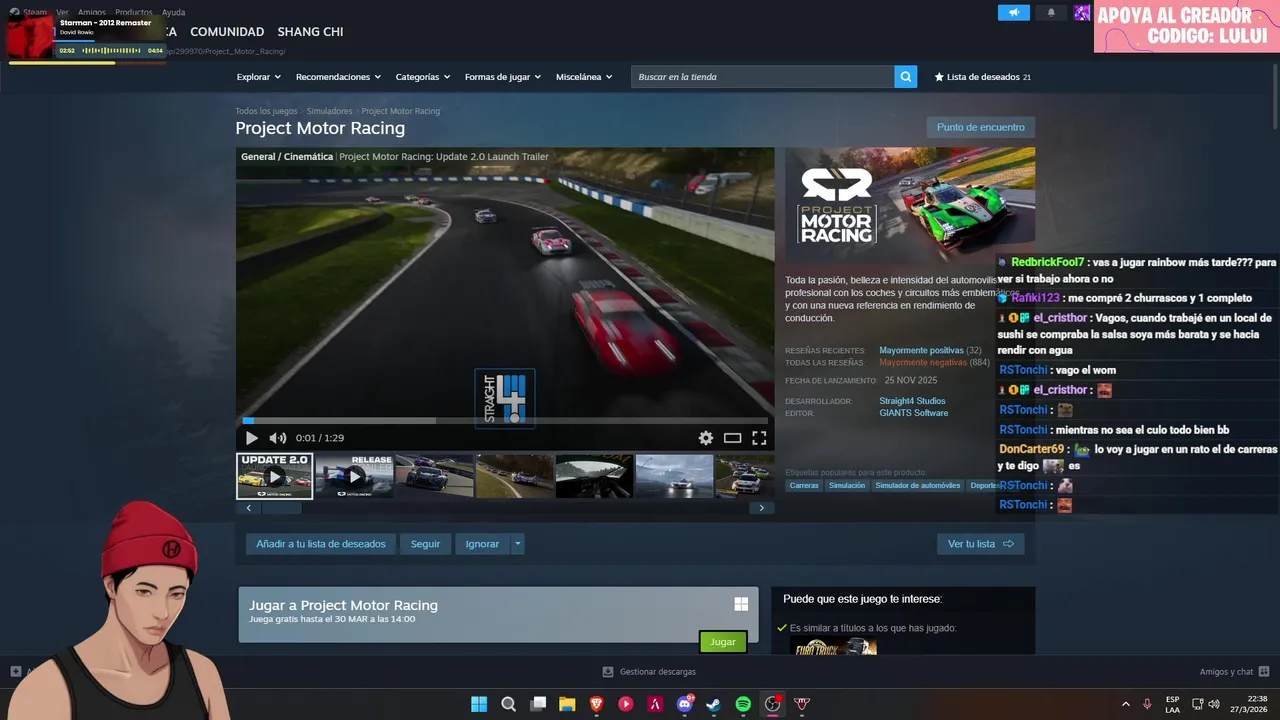Go to the SHANG CHI profile tab
Viewport: 1280px width, 720px height.
click(x=310, y=32)
